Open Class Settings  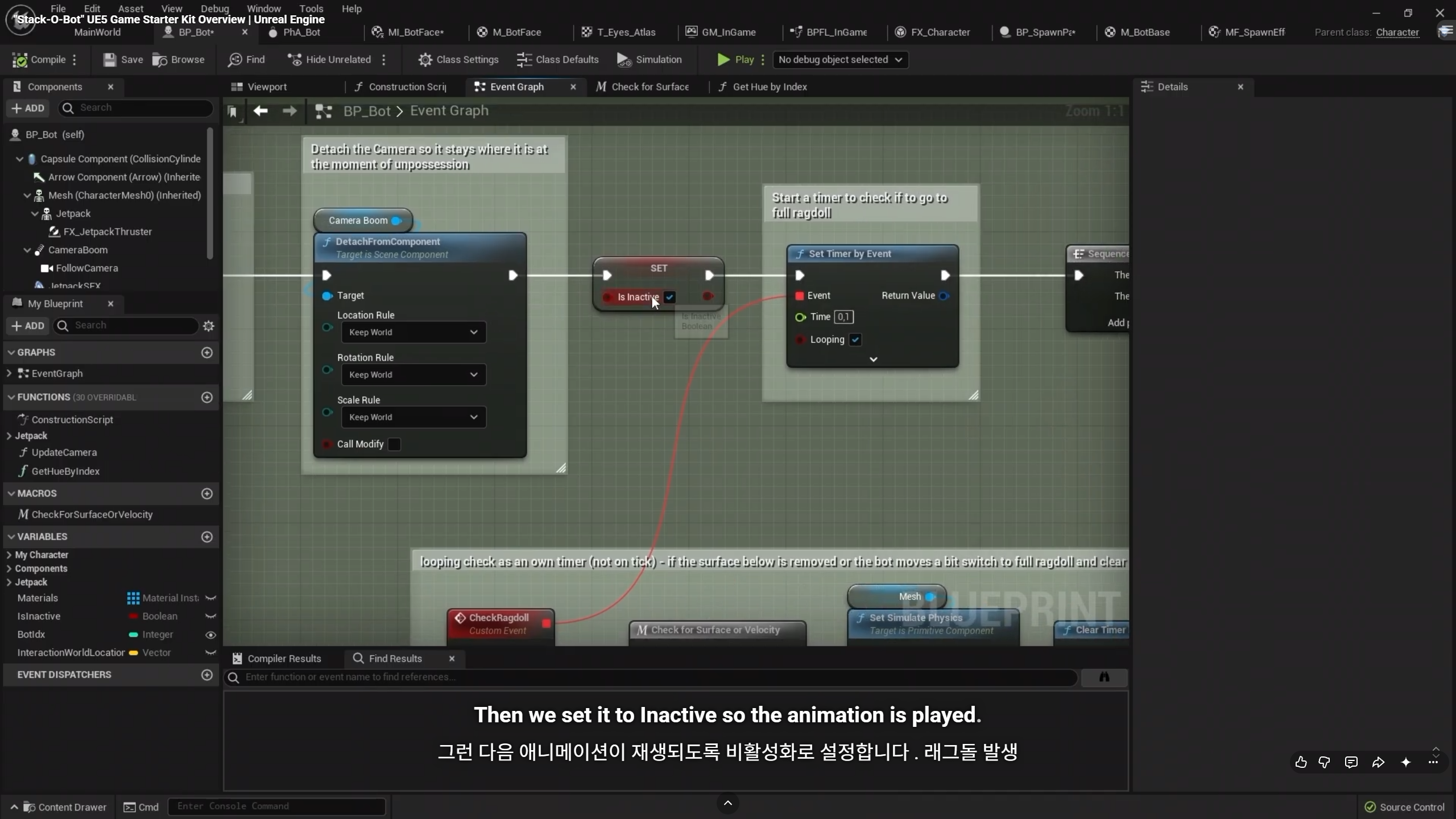coord(458,60)
